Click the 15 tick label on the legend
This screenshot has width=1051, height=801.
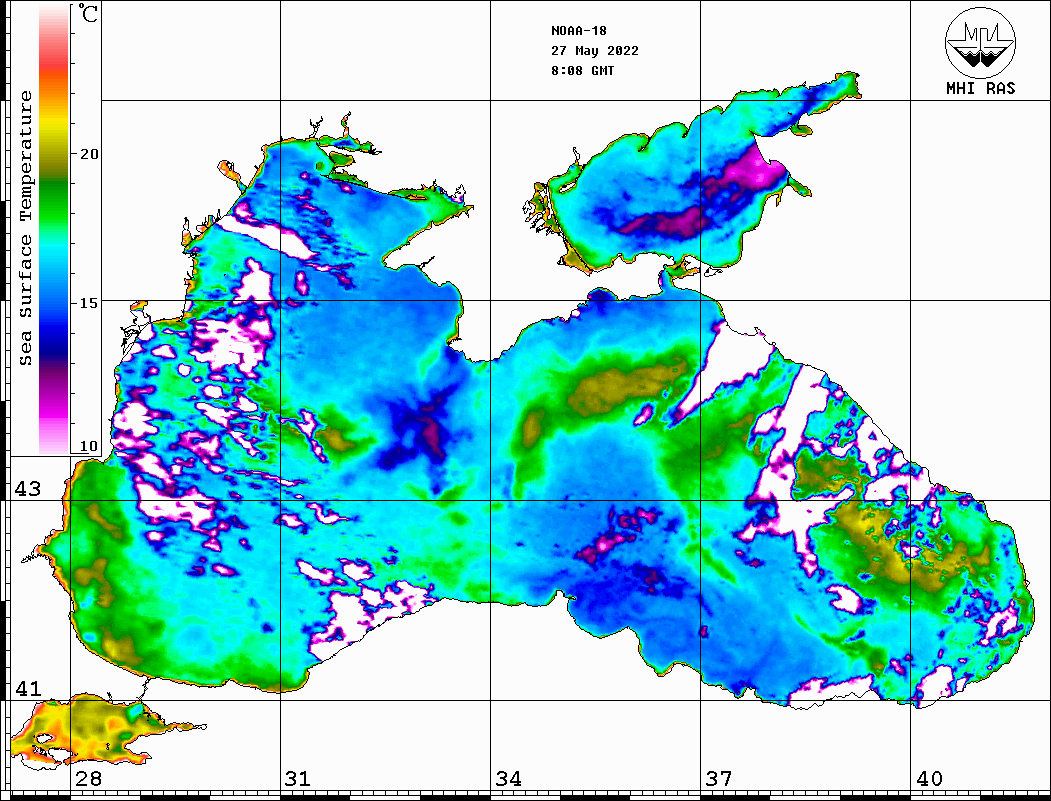[88, 303]
